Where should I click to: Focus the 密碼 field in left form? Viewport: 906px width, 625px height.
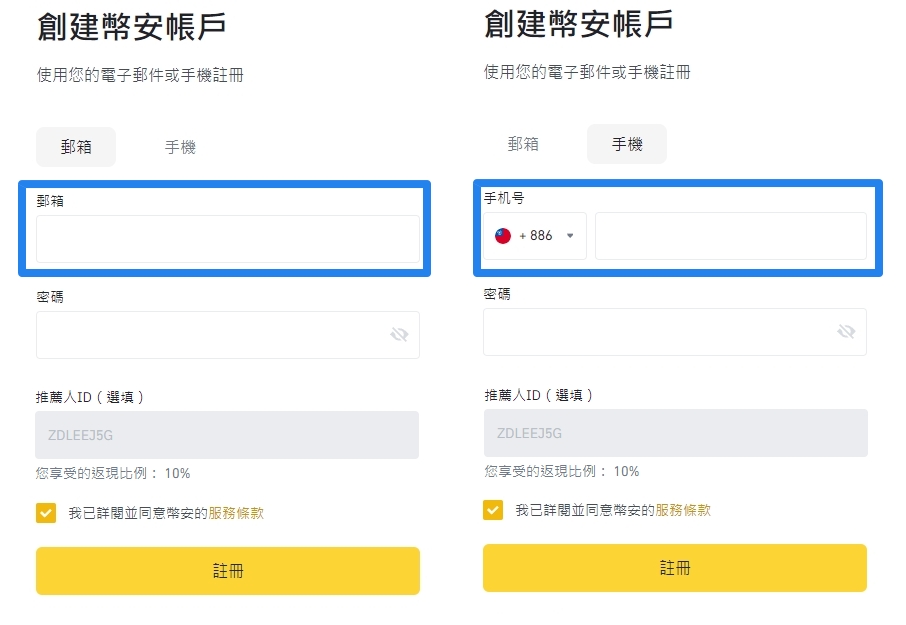(x=228, y=335)
